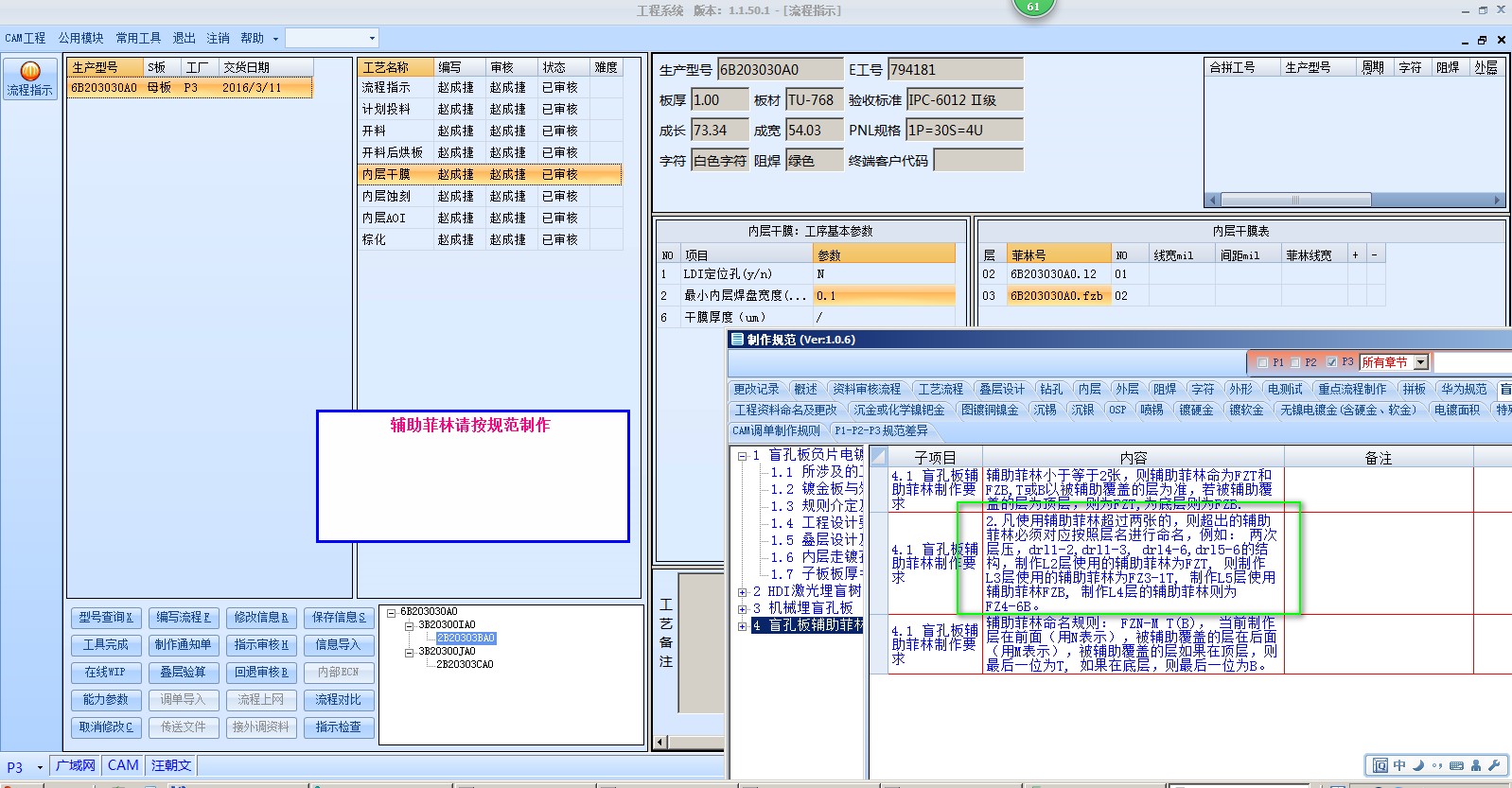Viewport: 1512px width, 788px height.
Task: Check the P1 checkbox in 制作规范
Action: pos(1262,362)
